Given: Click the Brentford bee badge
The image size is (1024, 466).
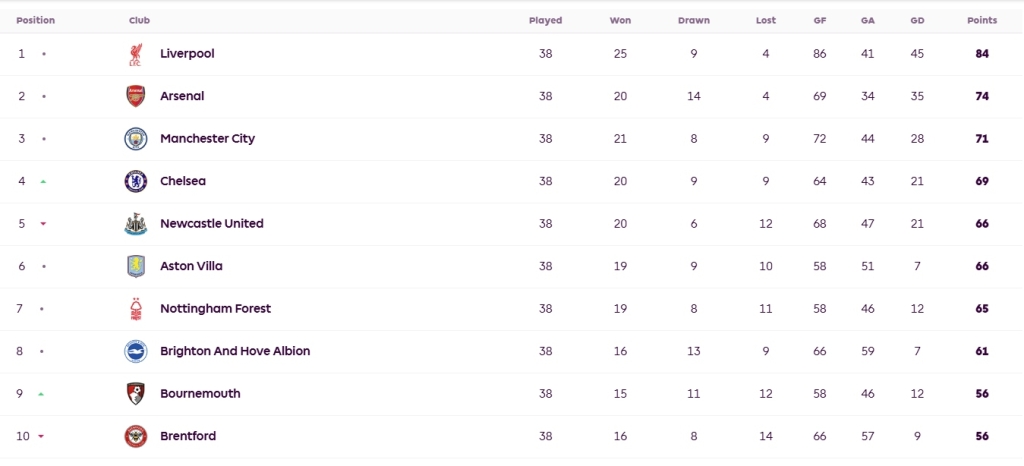Looking at the screenshot, I should (x=136, y=436).
